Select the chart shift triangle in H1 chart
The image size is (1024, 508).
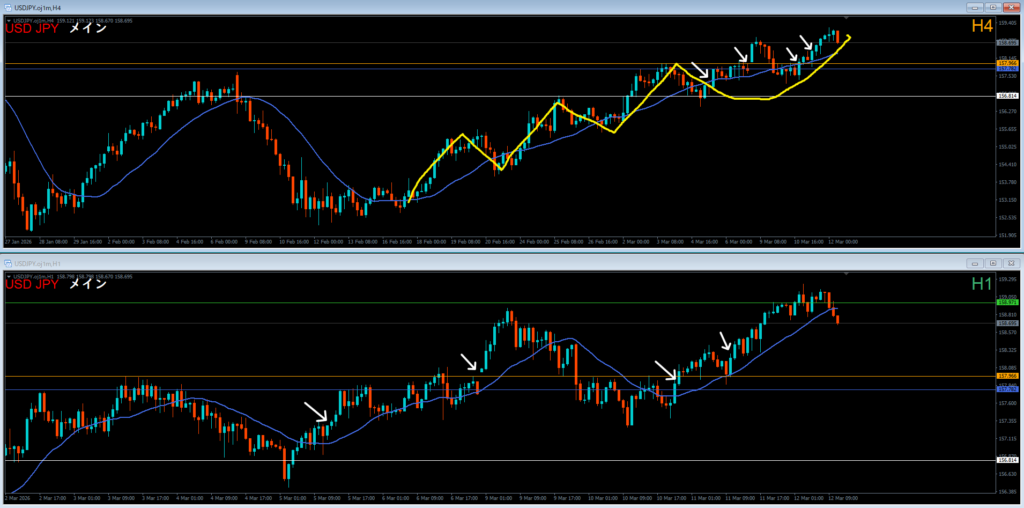(x=847, y=273)
